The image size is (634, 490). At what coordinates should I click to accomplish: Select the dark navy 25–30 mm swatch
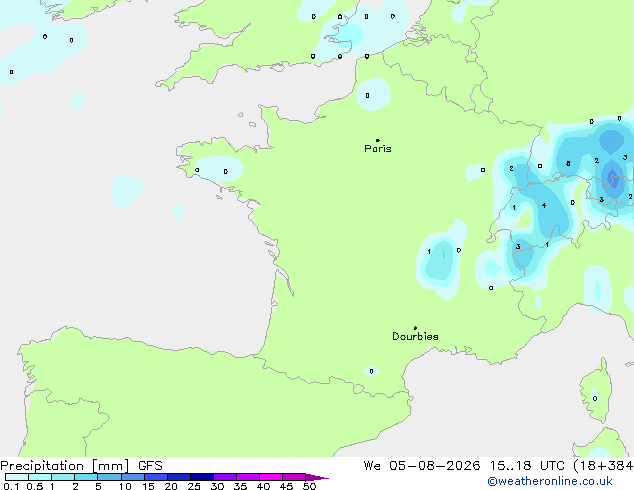click(x=202, y=477)
